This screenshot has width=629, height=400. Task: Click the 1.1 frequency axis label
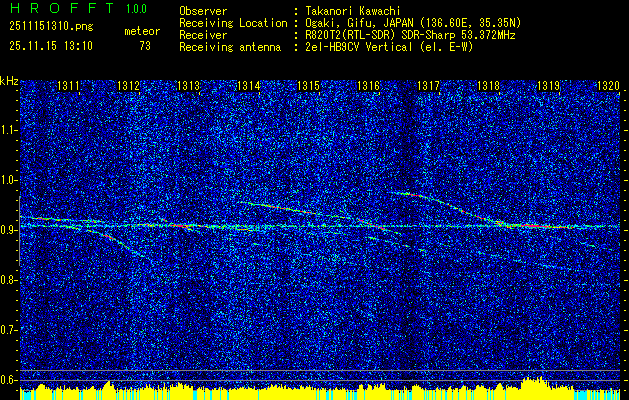click(9, 130)
